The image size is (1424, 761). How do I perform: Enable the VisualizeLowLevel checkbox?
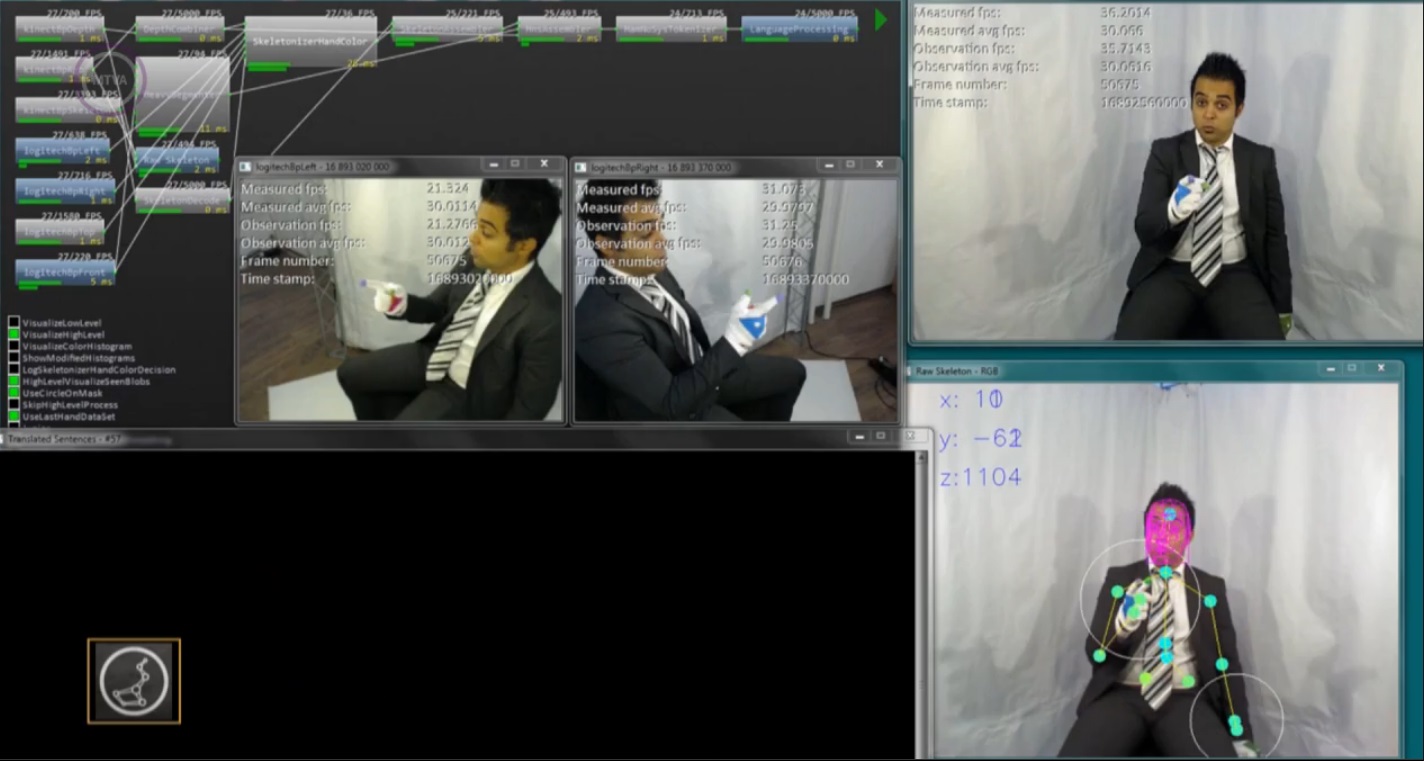[x=14, y=323]
